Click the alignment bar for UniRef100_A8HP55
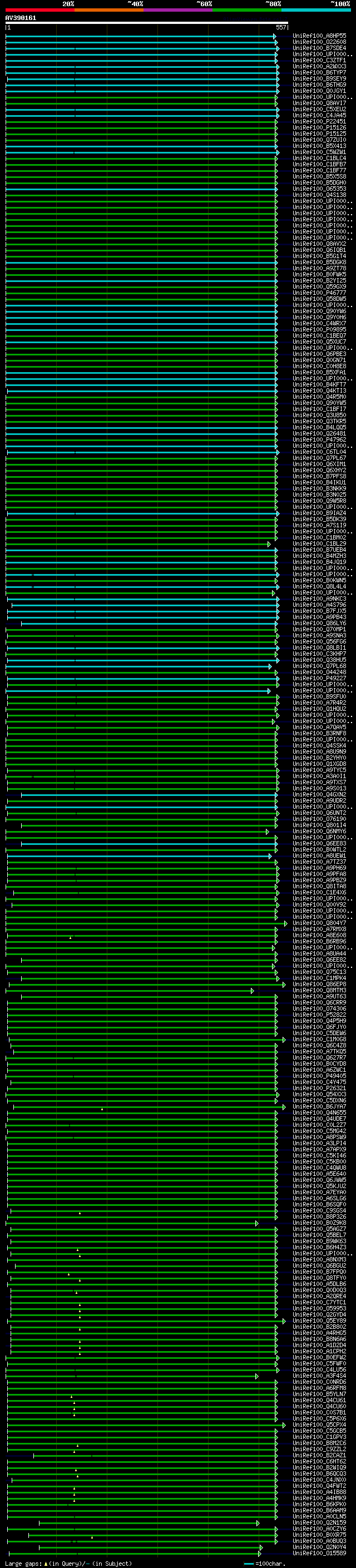This screenshot has height=1568, width=356. (141, 37)
